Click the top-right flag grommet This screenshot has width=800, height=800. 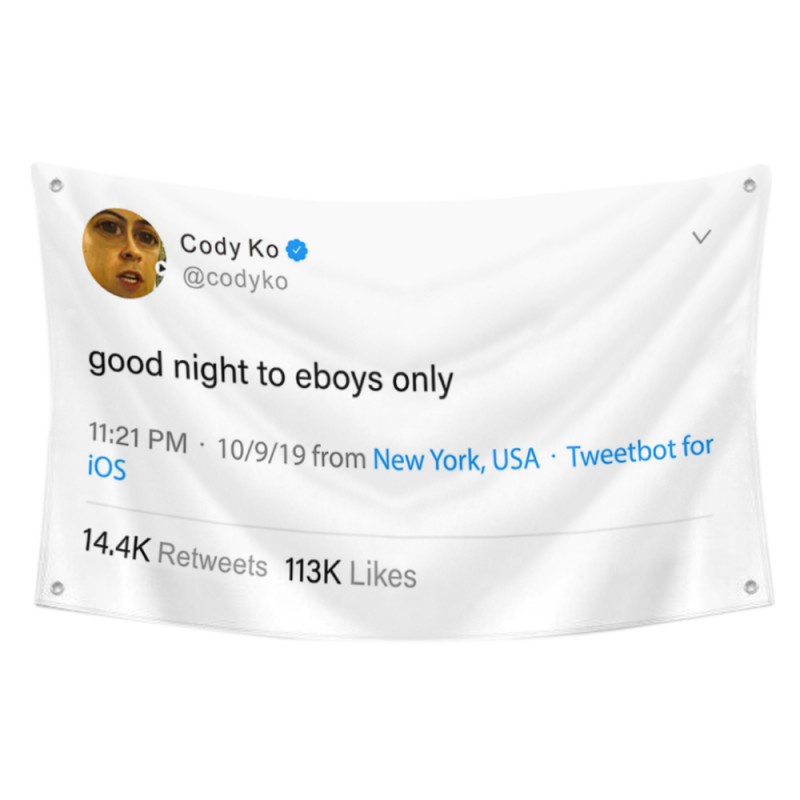click(749, 185)
